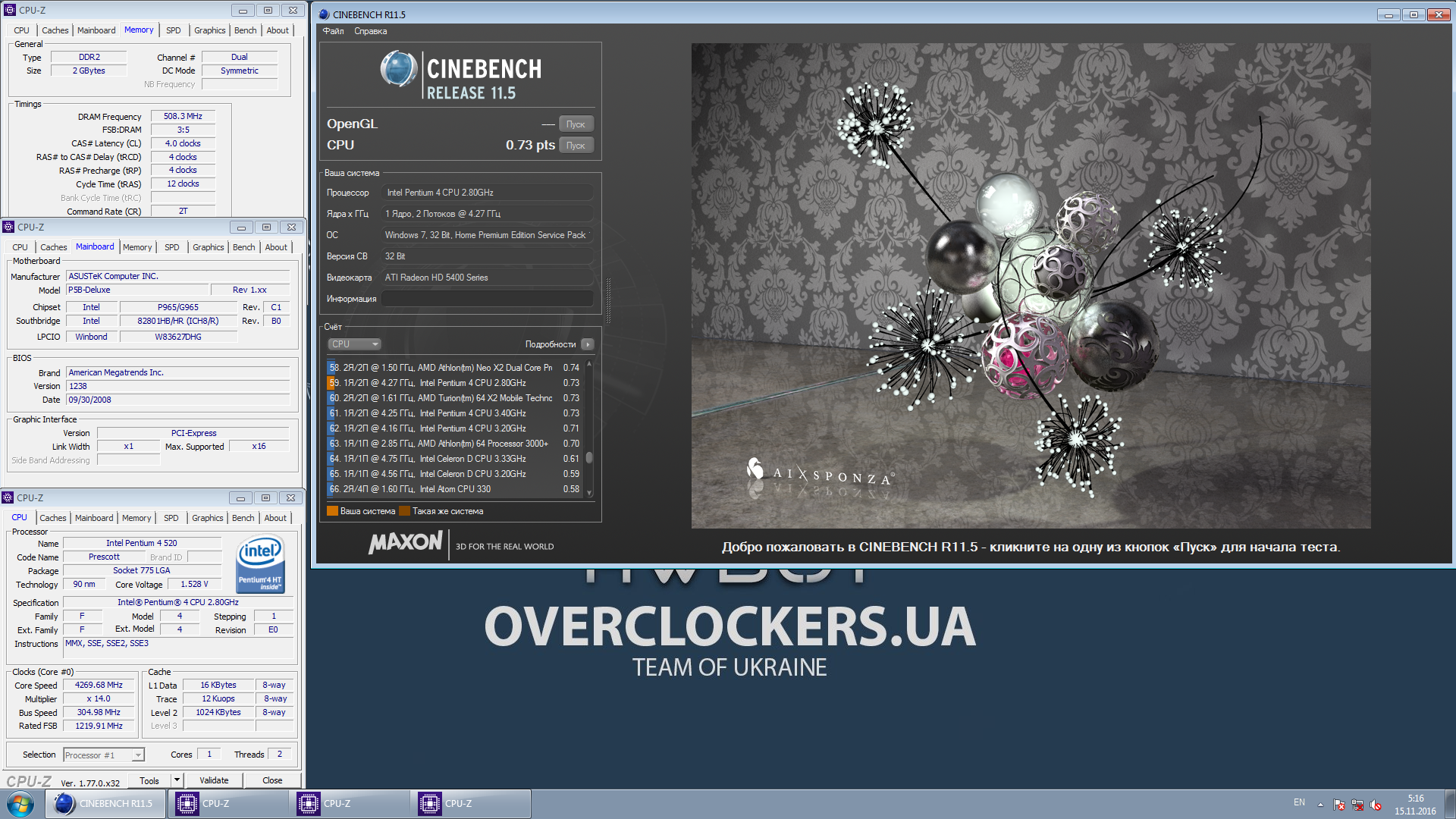This screenshot has width=1456, height=819.
Task: Click the ranking list scroll-down arrow
Action: click(589, 493)
